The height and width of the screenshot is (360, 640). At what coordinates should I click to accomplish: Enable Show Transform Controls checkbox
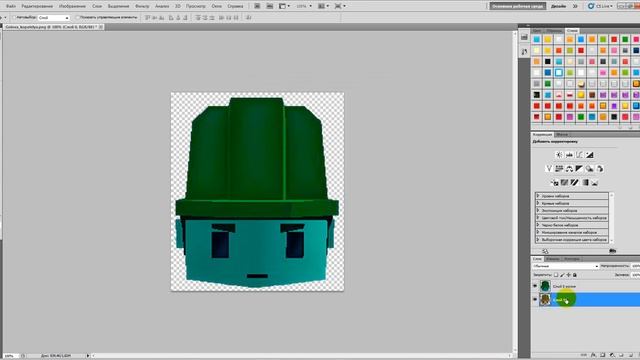pos(78,18)
